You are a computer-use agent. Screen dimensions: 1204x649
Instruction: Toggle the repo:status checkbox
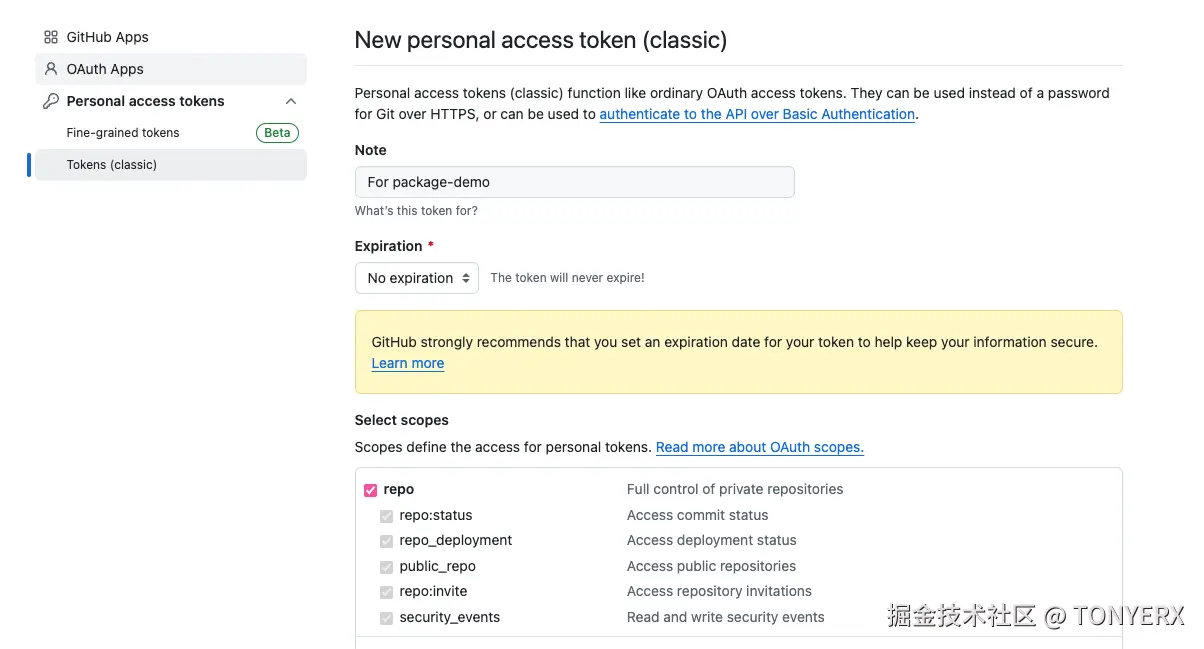point(386,516)
